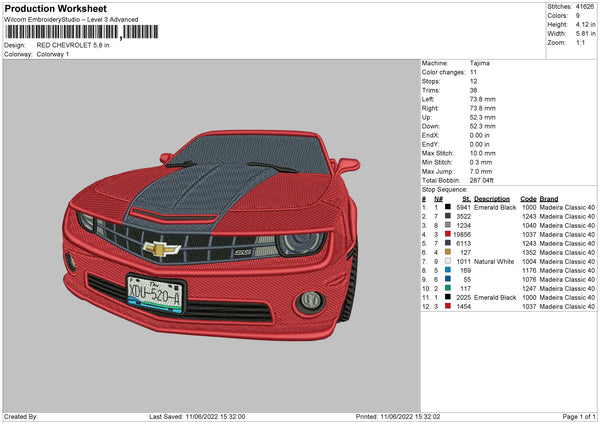600x424 pixels.
Task: Select the gray swatch in stop 3
Action: pos(449,225)
